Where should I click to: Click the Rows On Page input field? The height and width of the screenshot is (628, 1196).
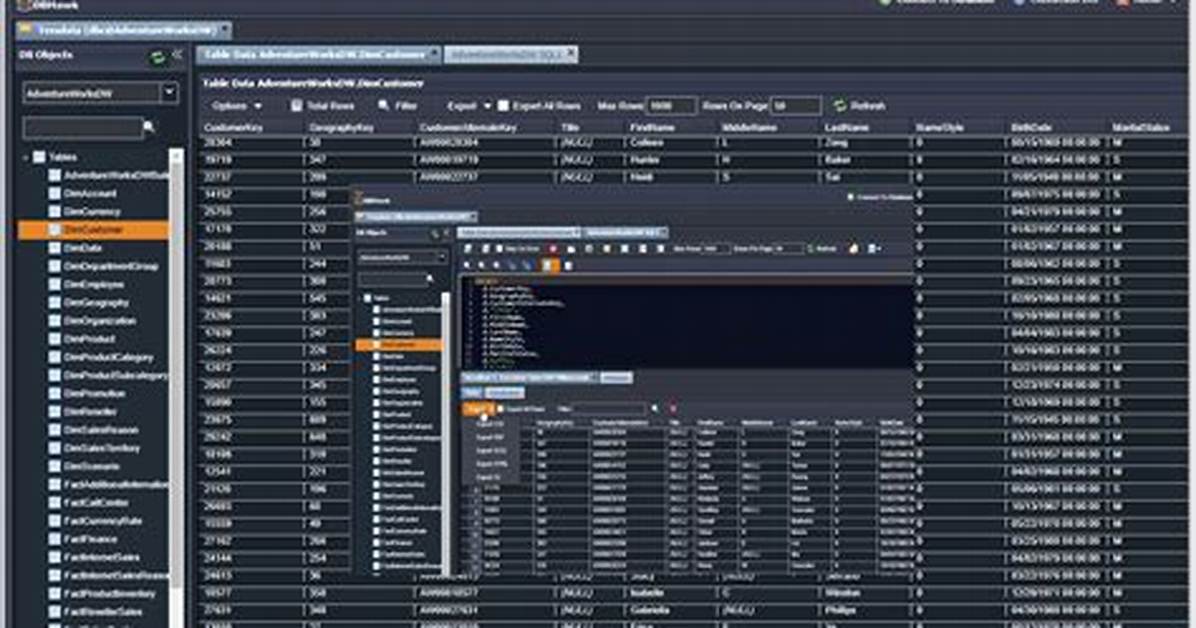(796, 106)
